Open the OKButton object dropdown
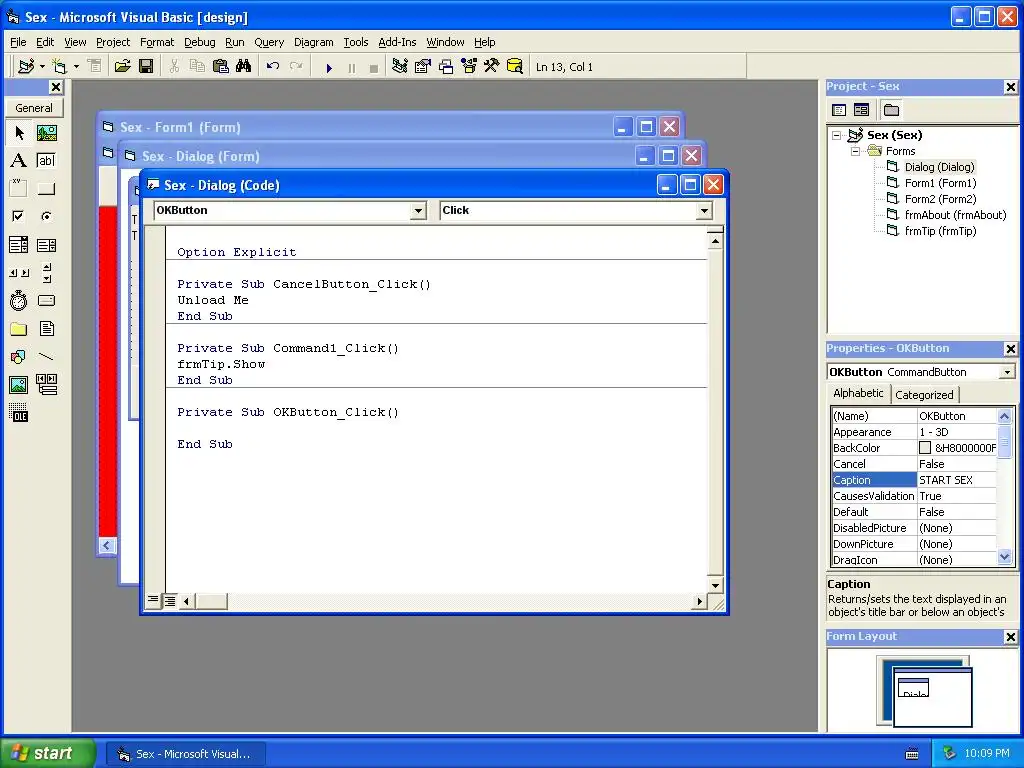The image size is (1024, 768). click(x=418, y=210)
